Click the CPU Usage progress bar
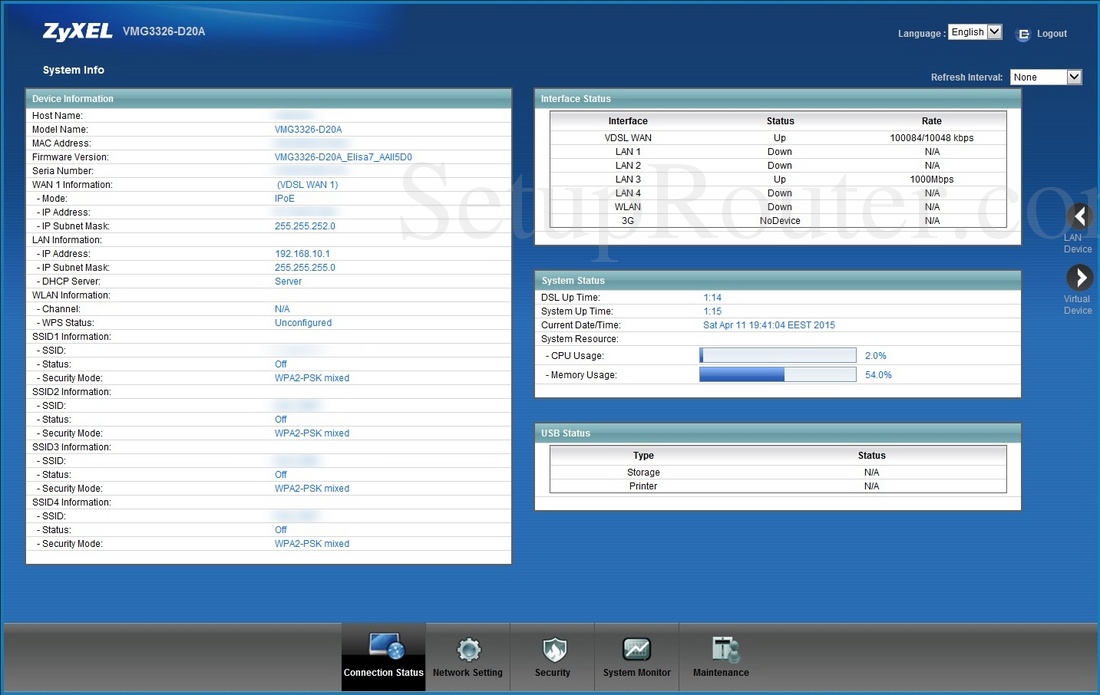This screenshot has height=695, width=1100. [777, 356]
